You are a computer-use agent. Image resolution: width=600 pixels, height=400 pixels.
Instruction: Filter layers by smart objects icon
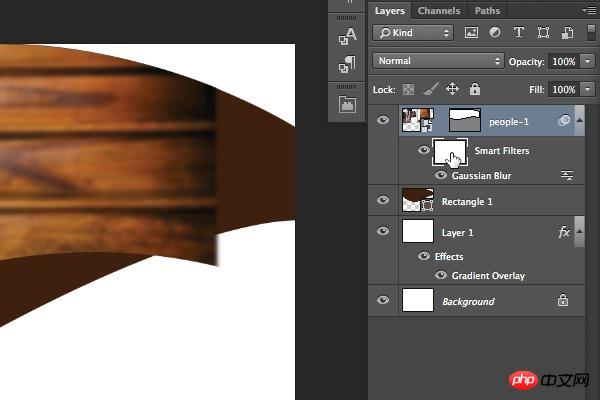(x=567, y=33)
